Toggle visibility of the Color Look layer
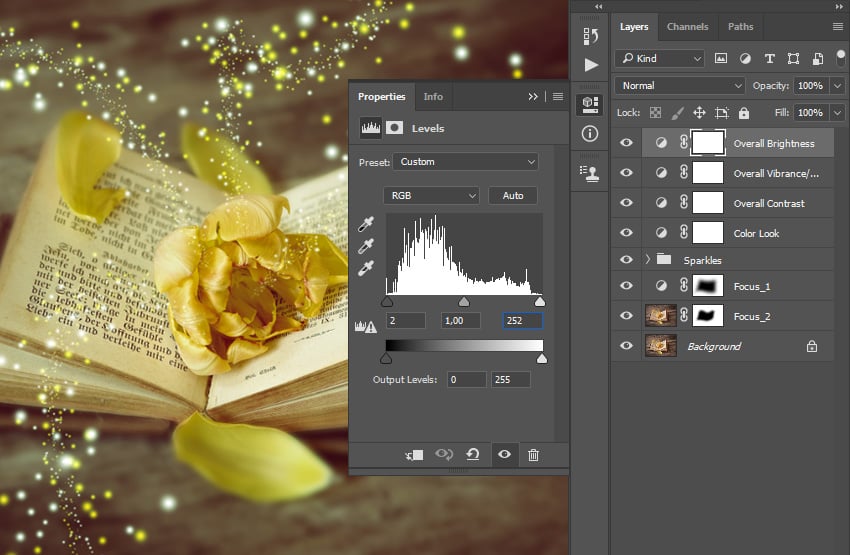The height and width of the screenshot is (555, 850). 626,233
